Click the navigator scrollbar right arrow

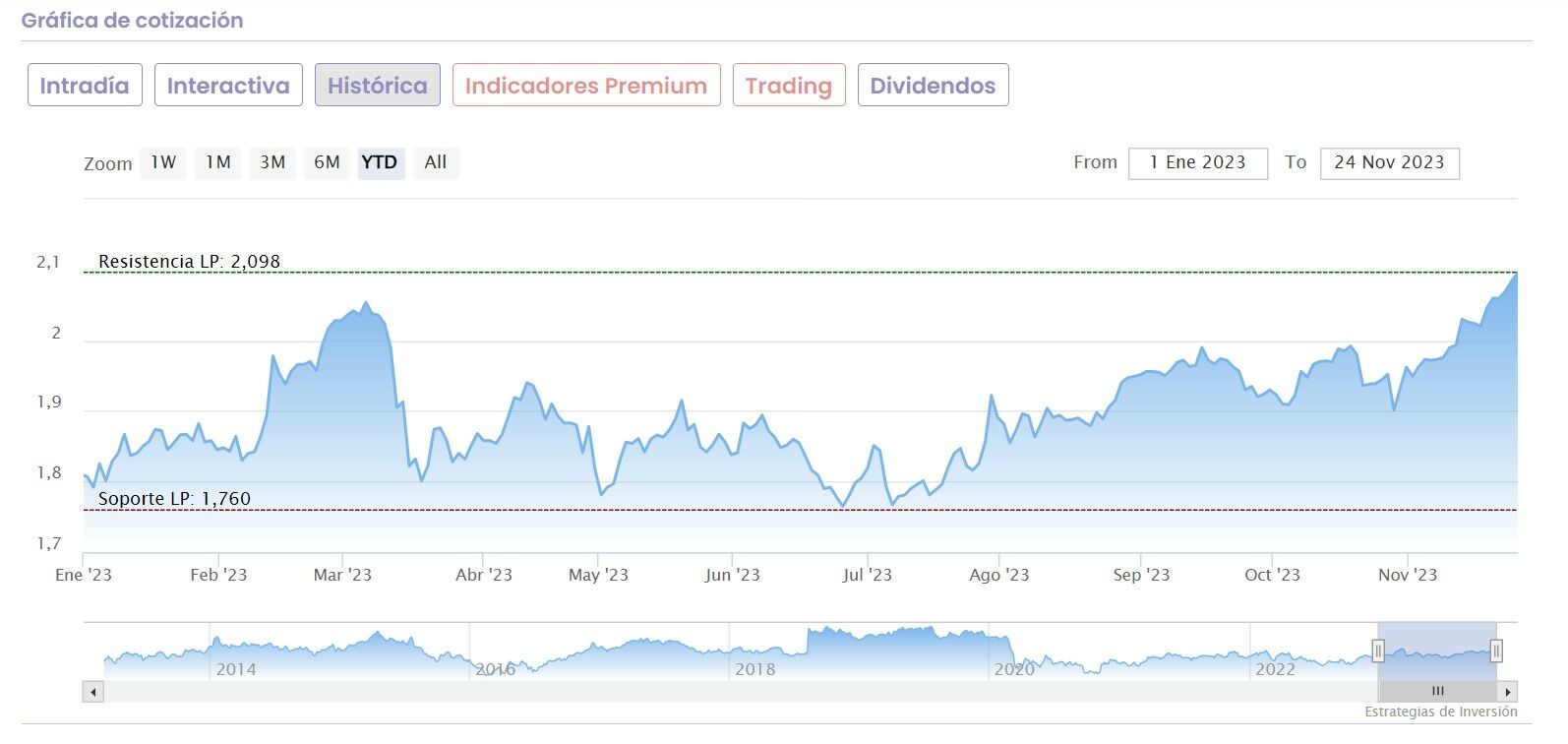tap(1508, 692)
